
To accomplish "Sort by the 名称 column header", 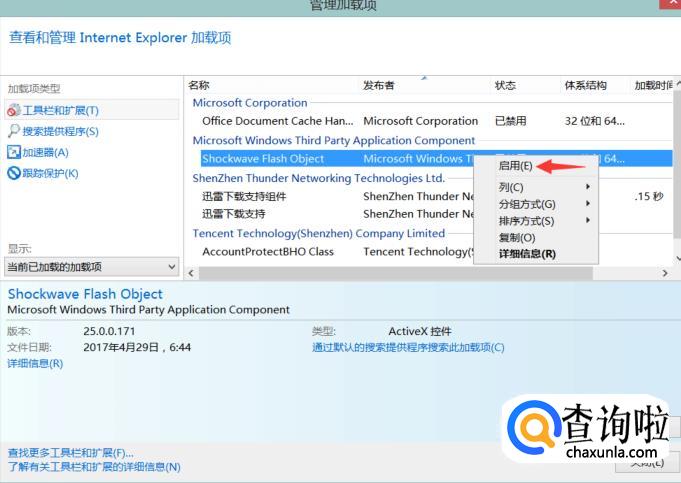I will [x=199, y=85].
